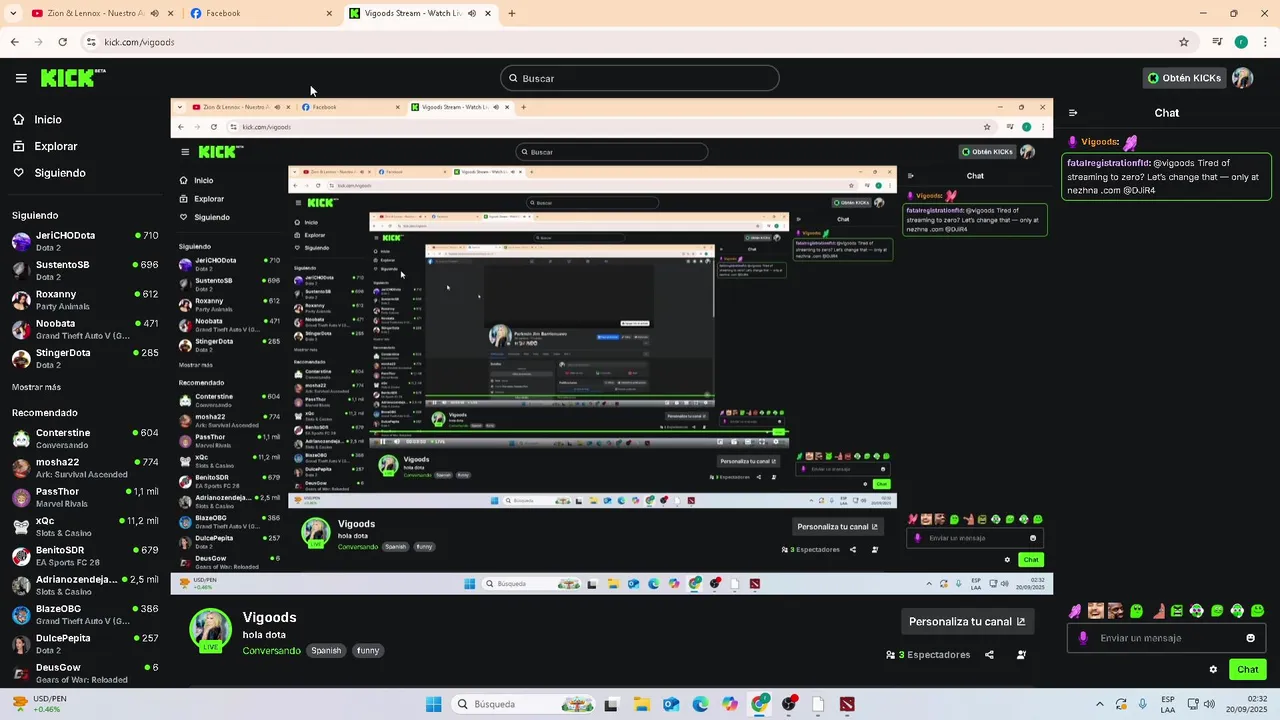Open Windows Start menu

point(433,704)
